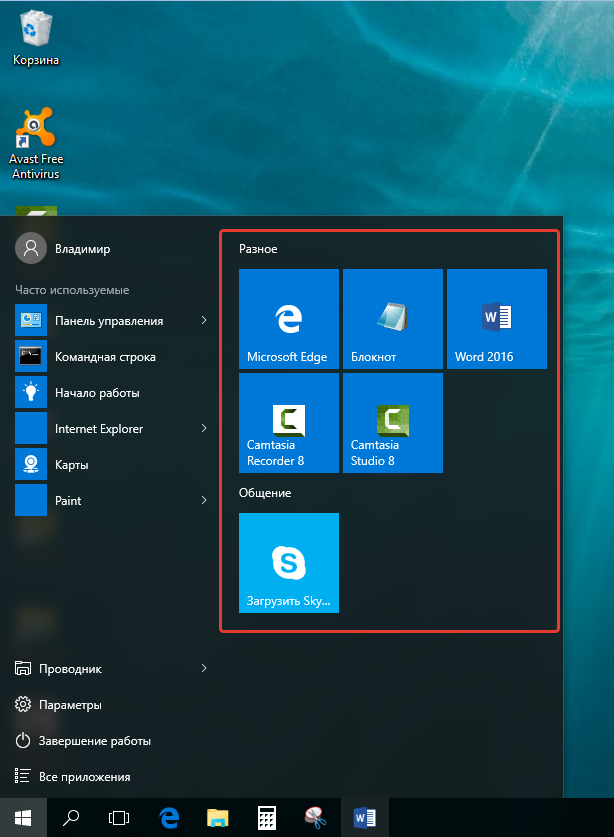Launch the Блокнот tile
Screen dimensions: 614x837
tap(393, 319)
